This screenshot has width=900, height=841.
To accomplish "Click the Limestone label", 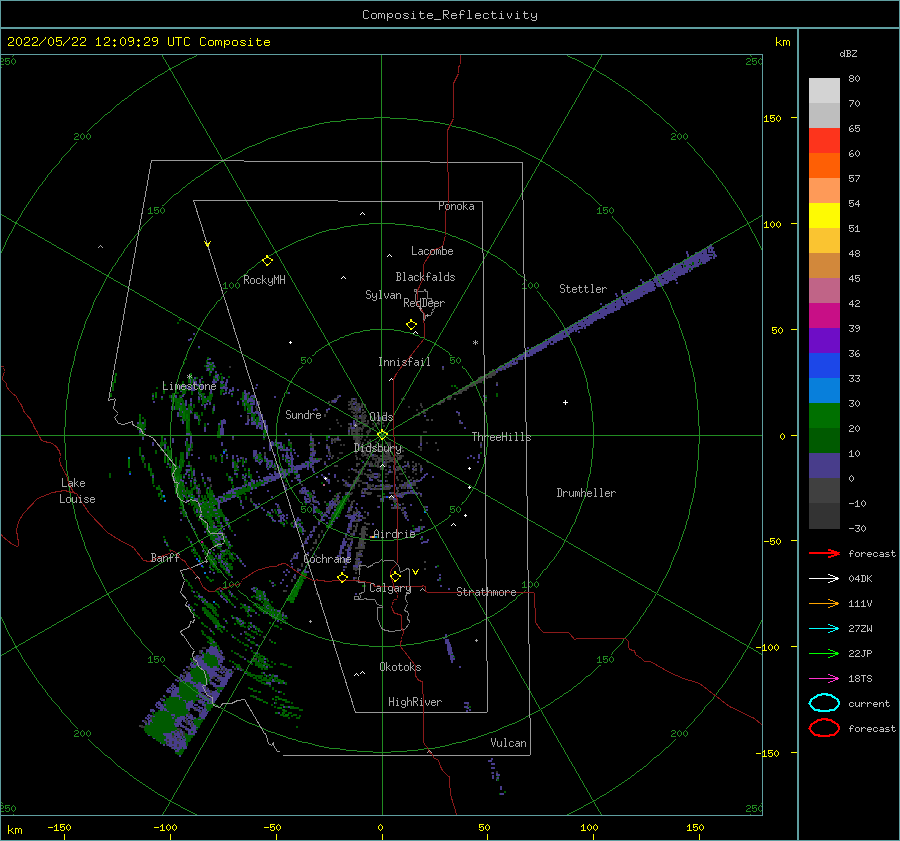I will click(189, 386).
